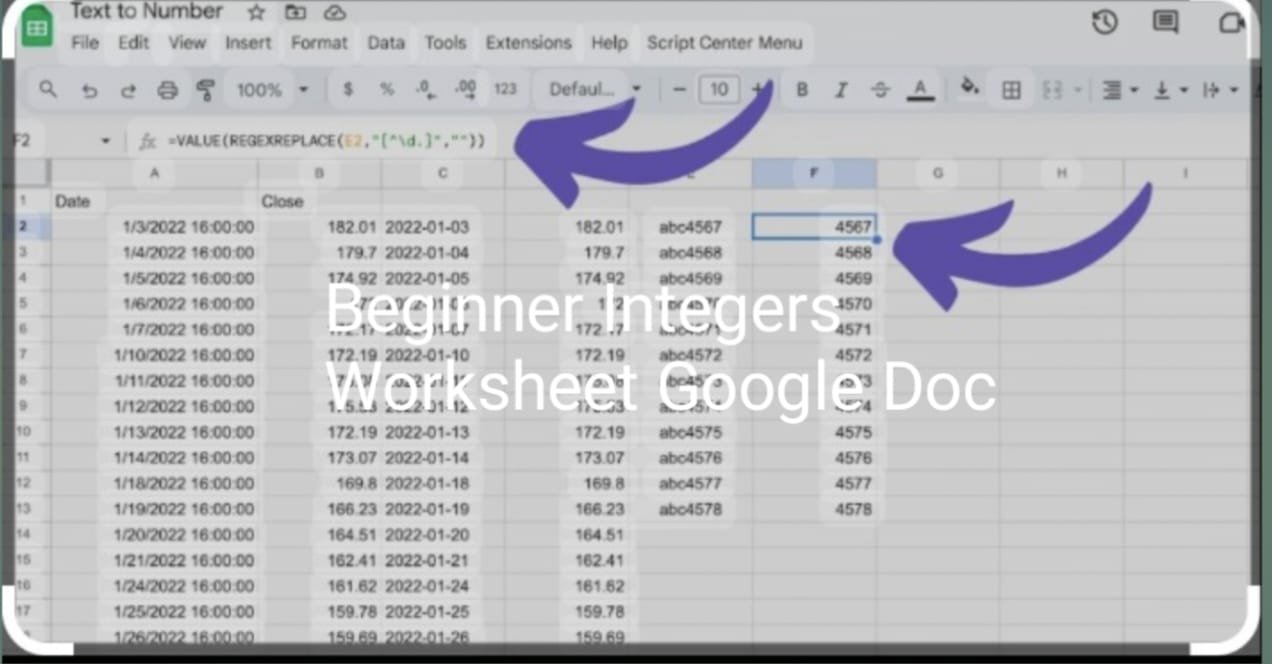Open the comments icon
Image resolution: width=1272 pixels, height=664 pixels.
pos(1165,22)
